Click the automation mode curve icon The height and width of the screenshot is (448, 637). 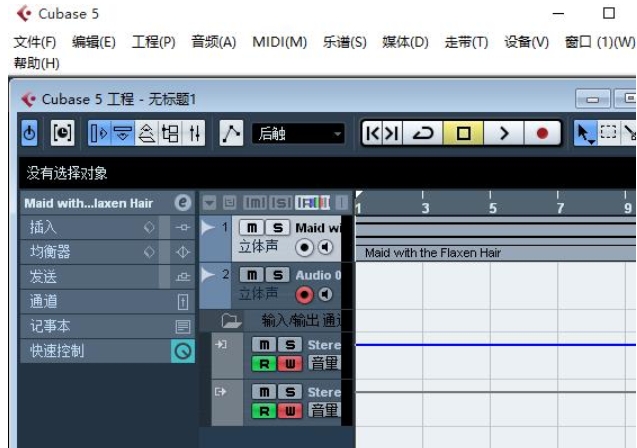coord(231,133)
